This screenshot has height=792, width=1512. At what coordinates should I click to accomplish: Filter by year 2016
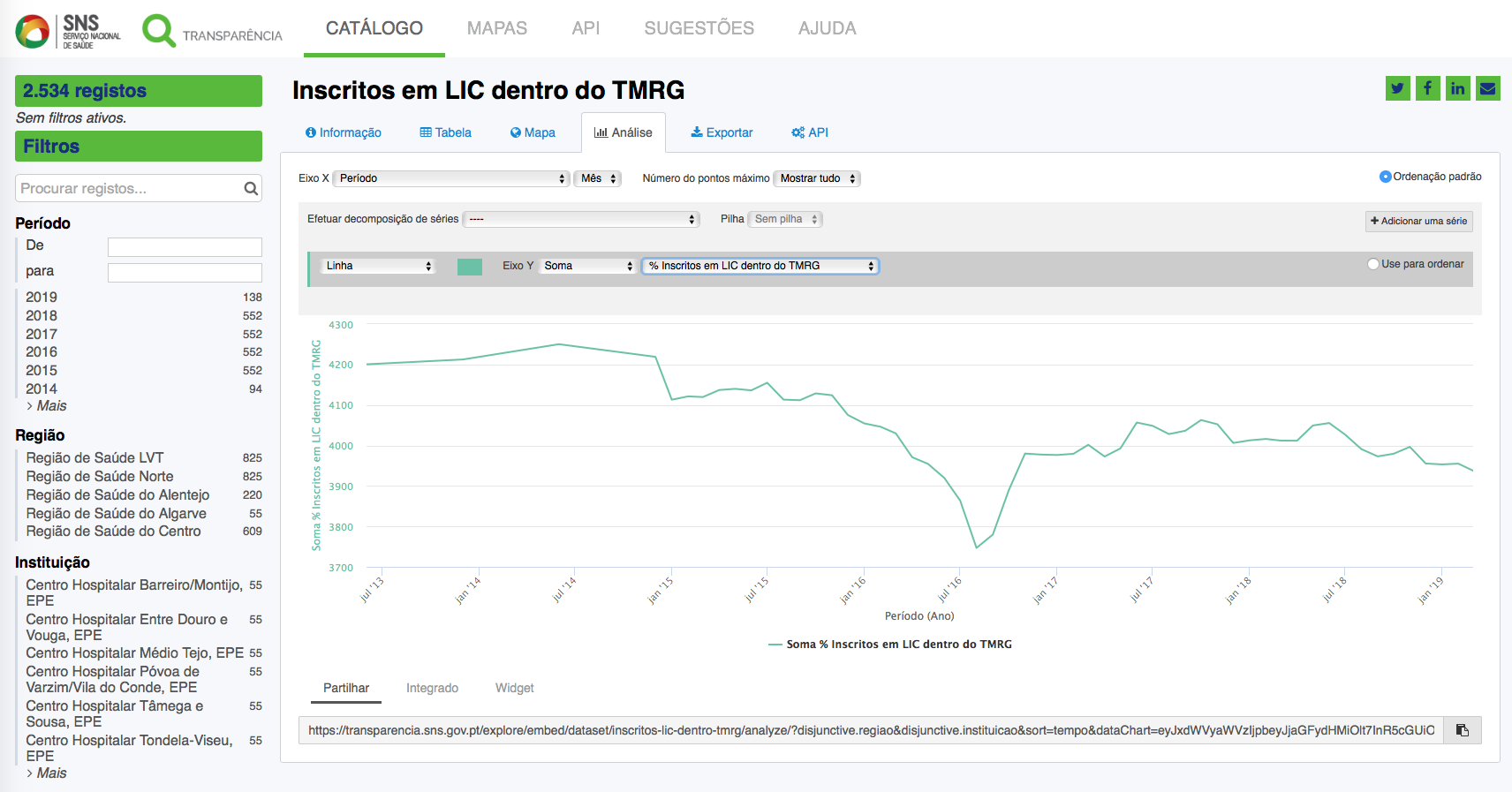pyautogui.click(x=144, y=352)
